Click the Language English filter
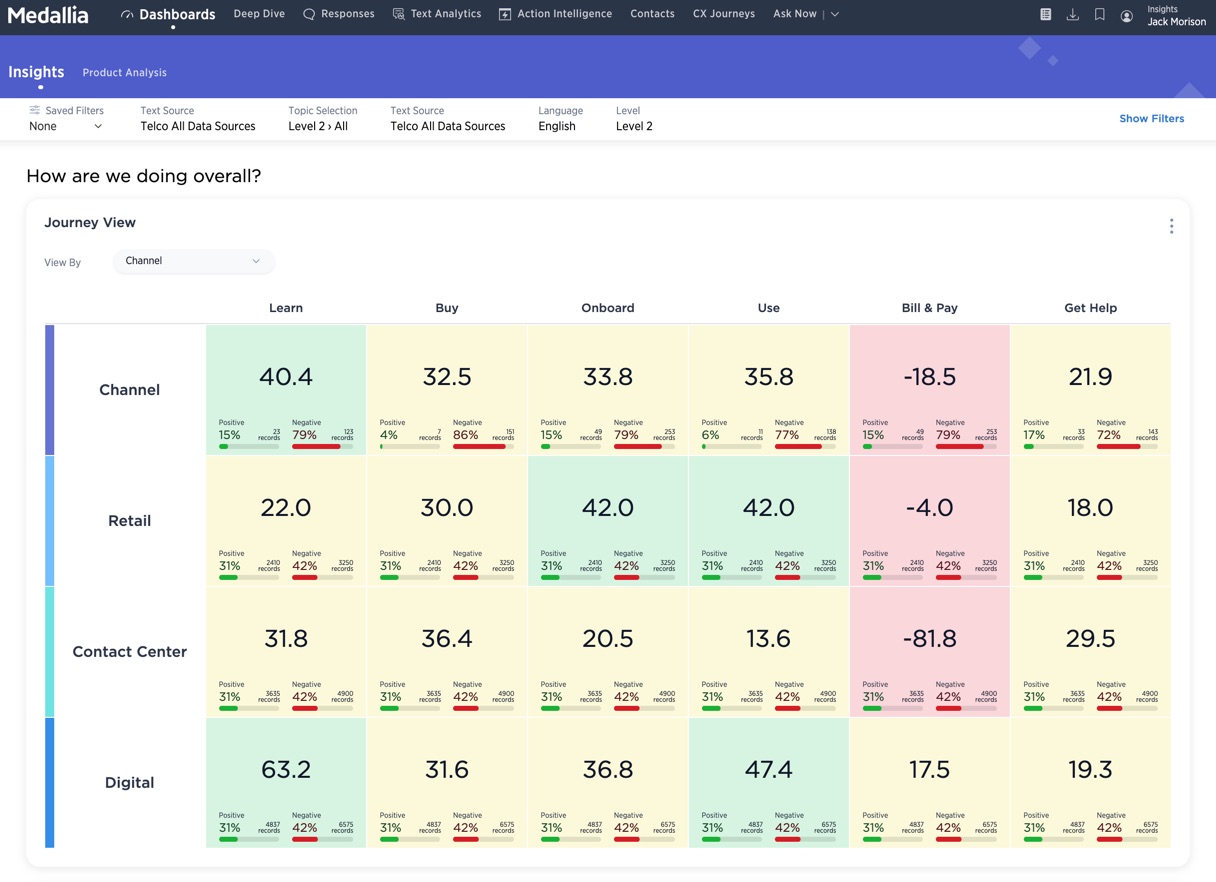Screen dimensions: 1216x882 point(557,126)
